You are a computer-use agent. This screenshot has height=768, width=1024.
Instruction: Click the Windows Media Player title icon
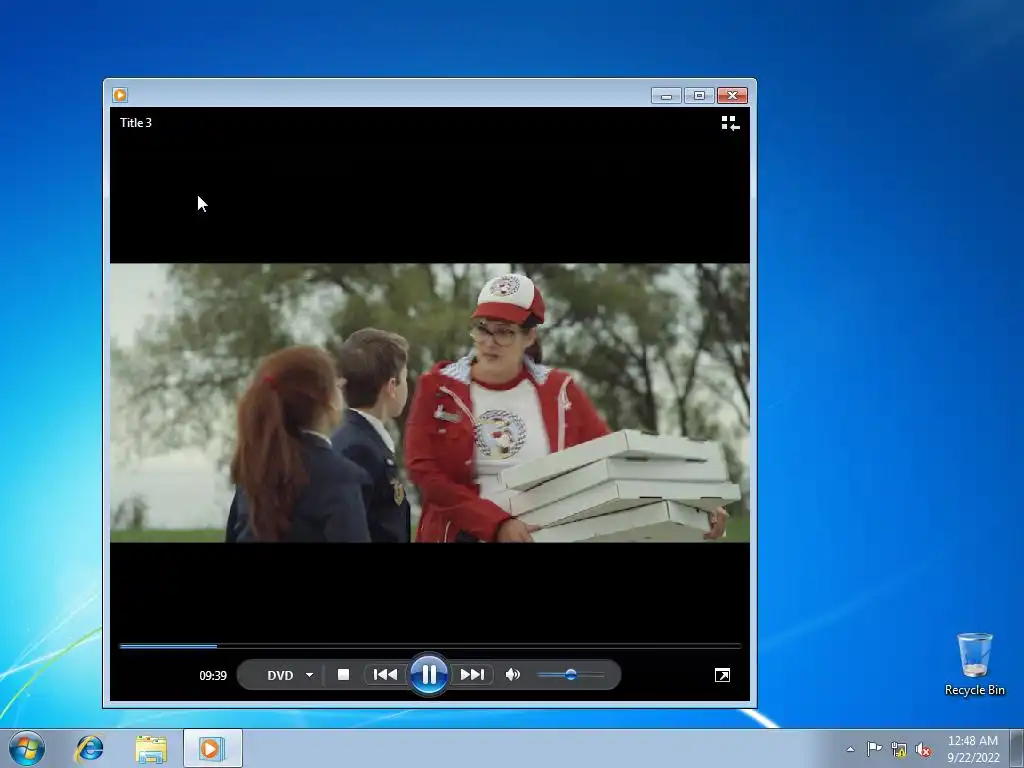pyautogui.click(x=120, y=95)
